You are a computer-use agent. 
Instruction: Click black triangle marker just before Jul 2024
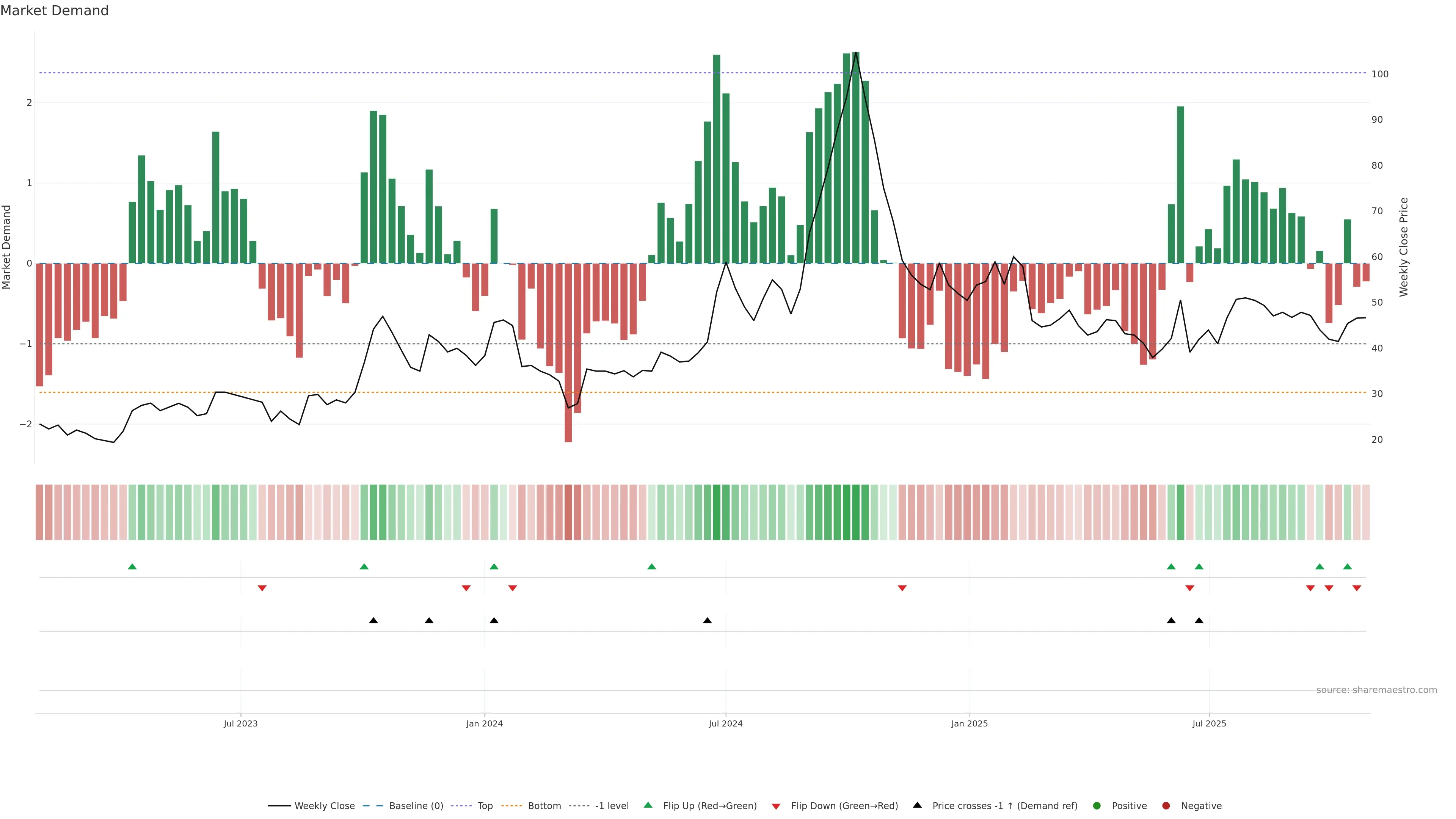[x=707, y=621]
